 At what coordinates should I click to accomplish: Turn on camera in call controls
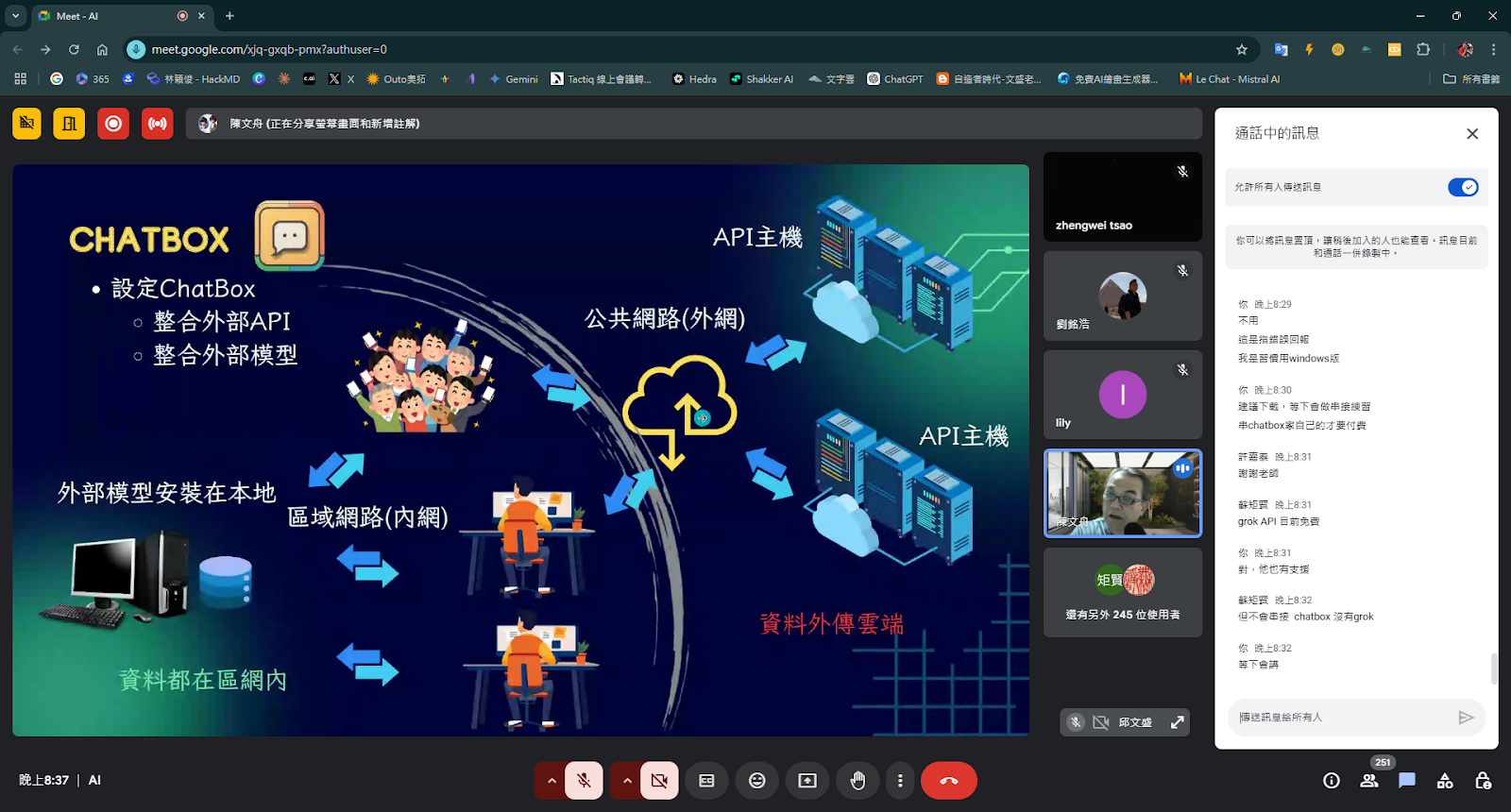[x=659, y=781]
